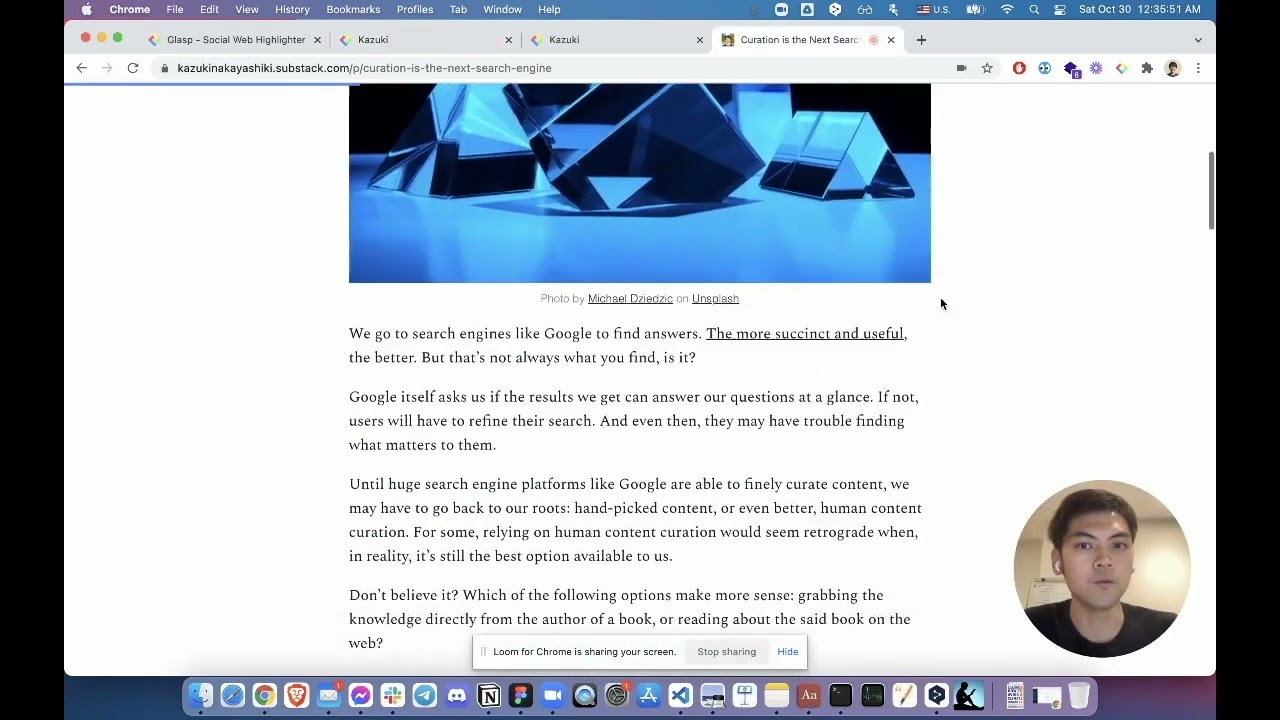This screenshot has height=720, width=1280.
Task: Open the Michael Dziedzic photo credit link
Action: pyautogui.click(x=630, y=298)
